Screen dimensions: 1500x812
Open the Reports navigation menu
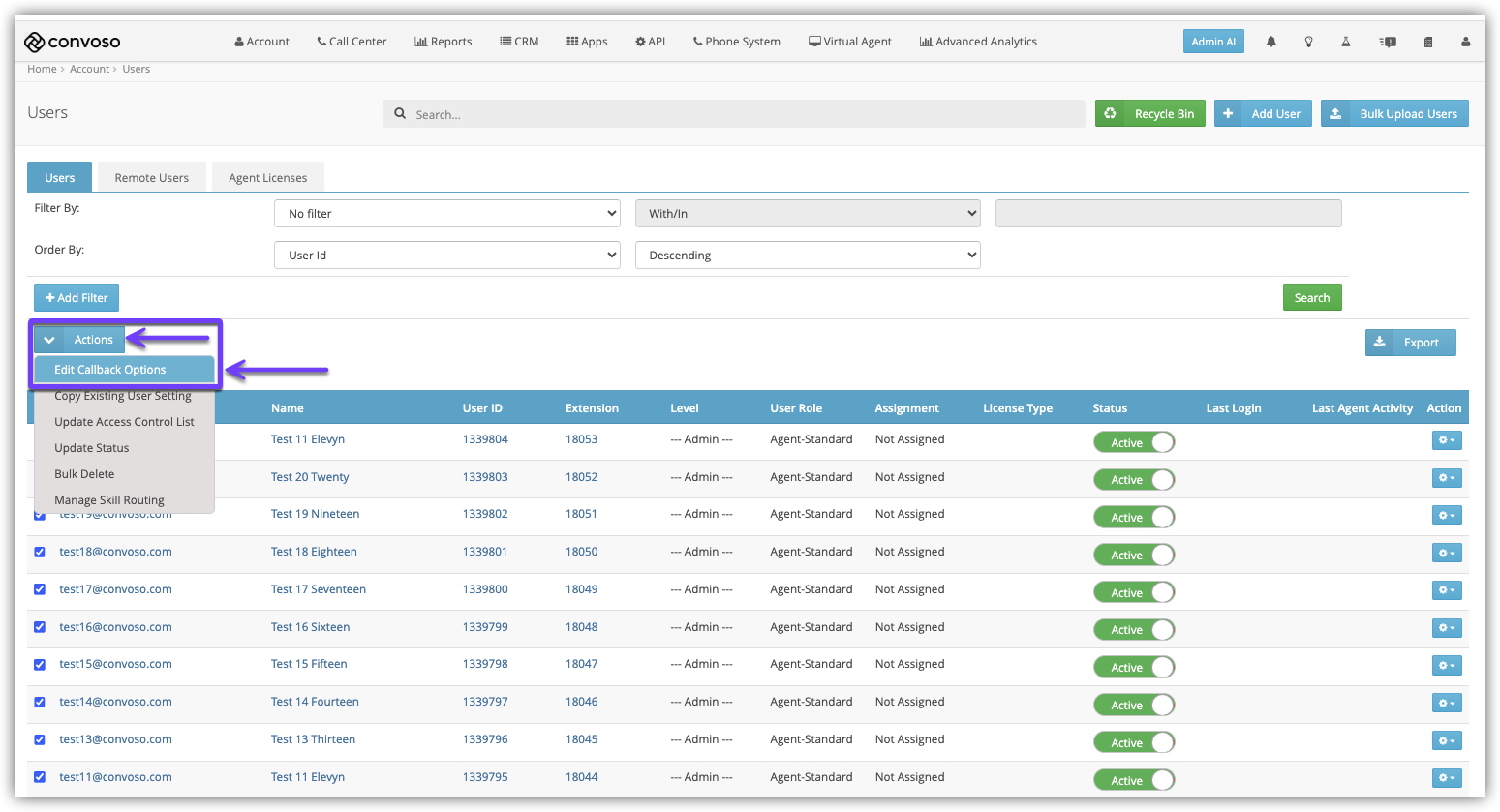click(444, 42)
